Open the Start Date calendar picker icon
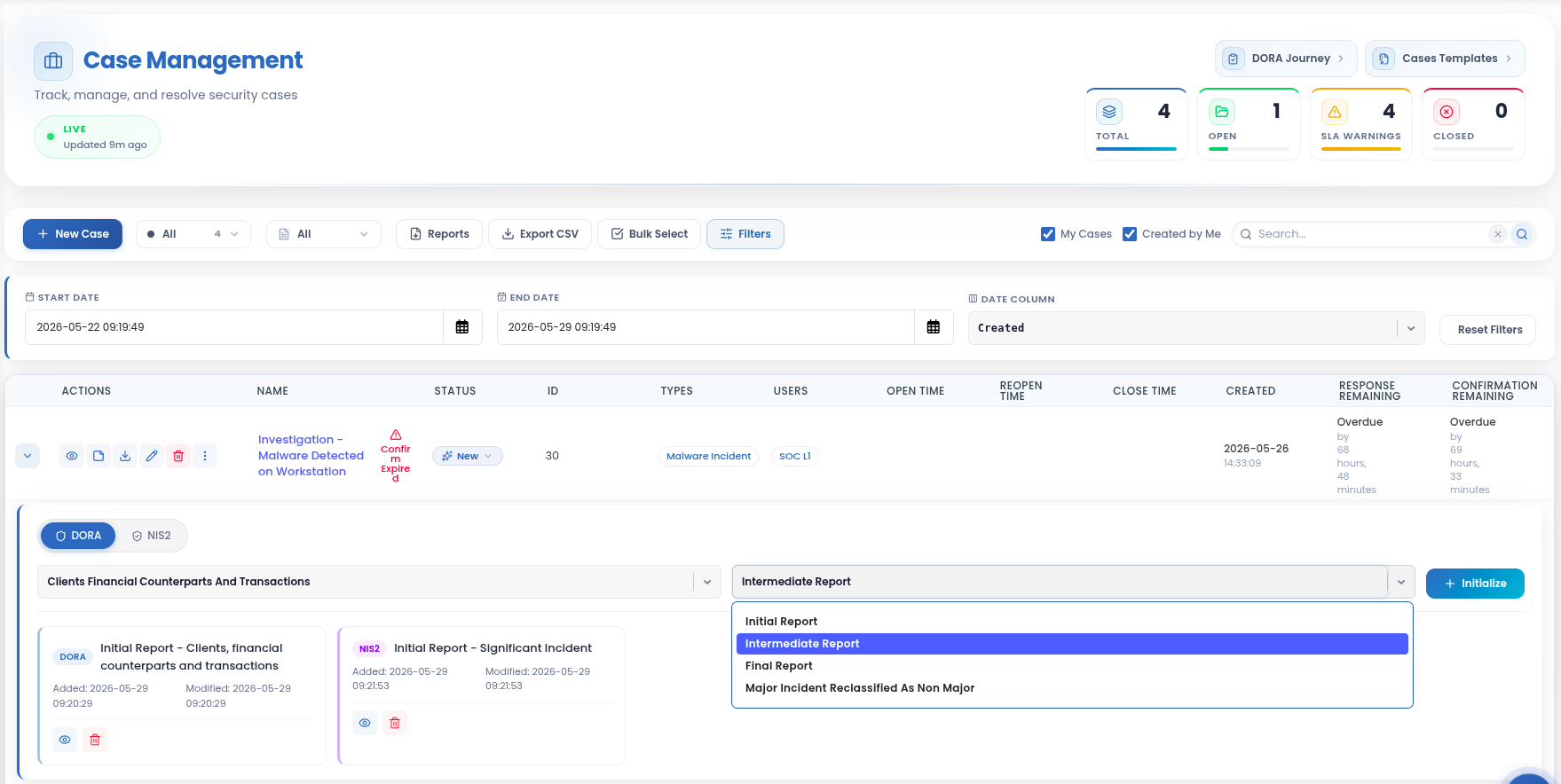Screen dimensions: 1561x784 point(462,327)
